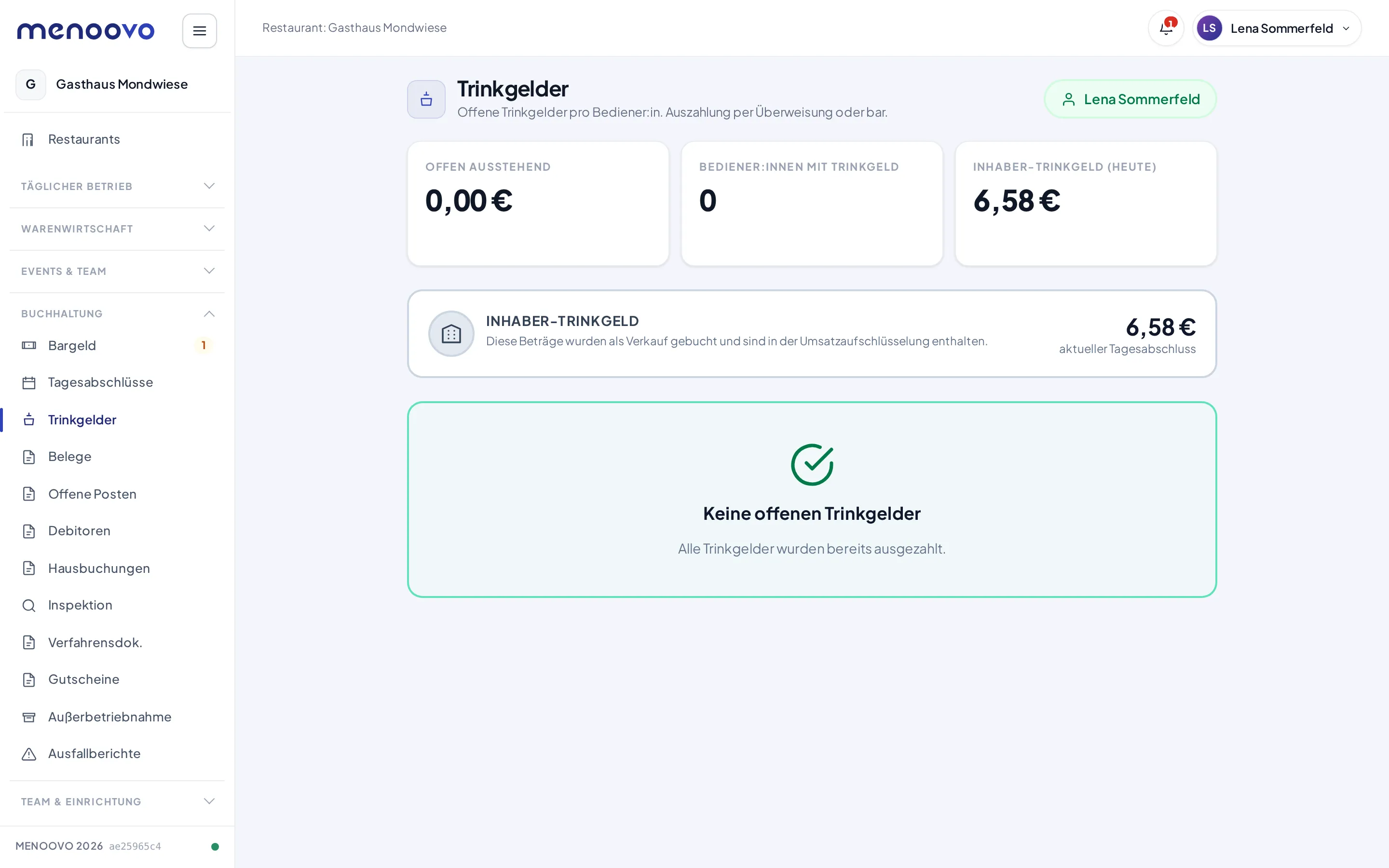Screen dimensions: 1389x868
Task: Select the Gasthaus Mondwiese restaurant entry
Action: [117, 84]
